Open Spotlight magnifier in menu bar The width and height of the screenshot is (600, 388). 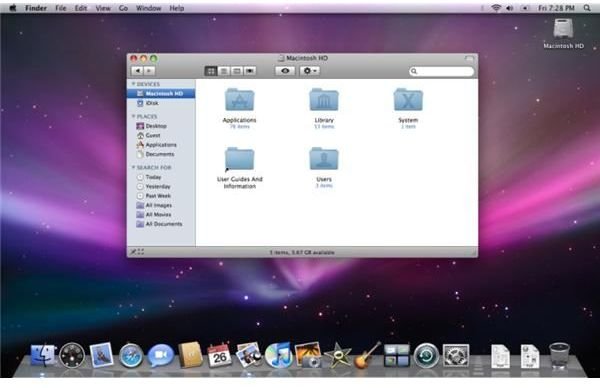(587, 8)
